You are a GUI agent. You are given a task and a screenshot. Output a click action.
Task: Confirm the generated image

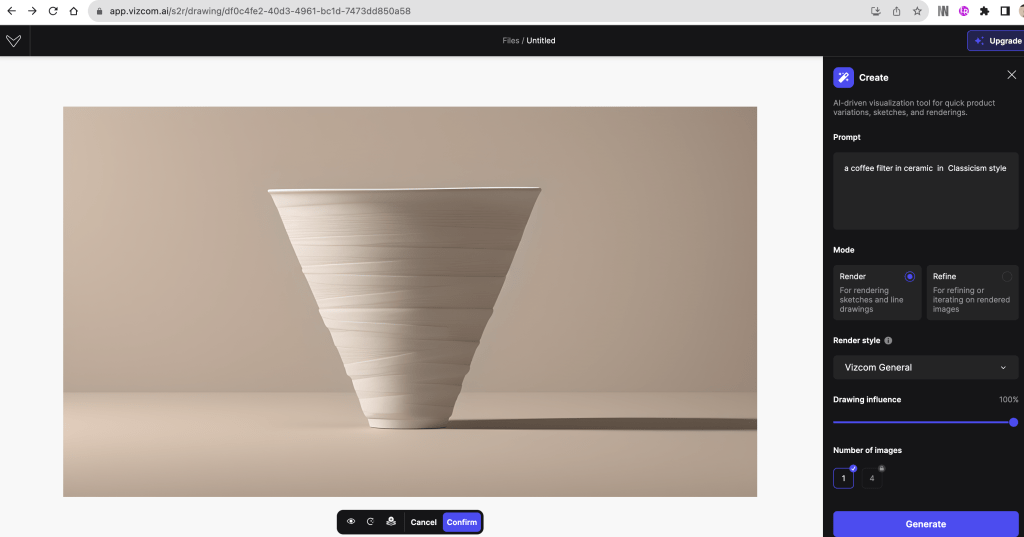(x=462, y=522)
